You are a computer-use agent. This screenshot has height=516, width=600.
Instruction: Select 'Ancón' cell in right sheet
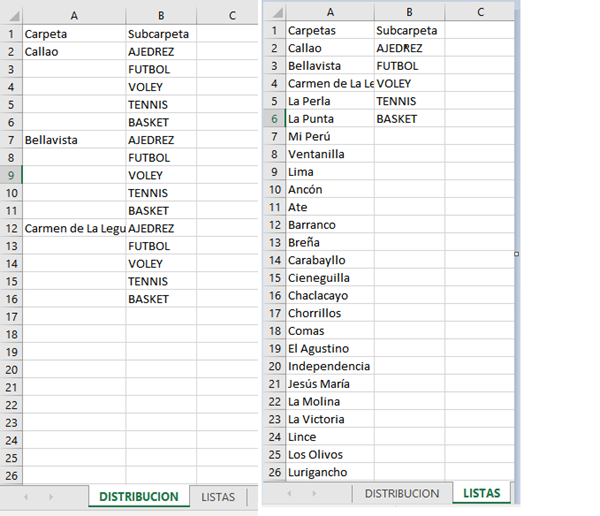coord(330,189)
